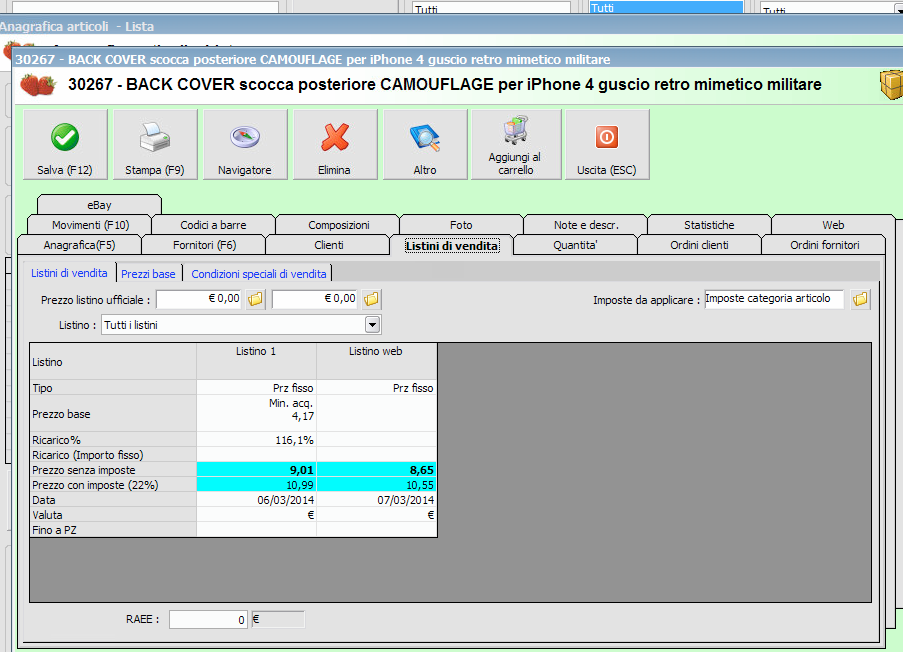903x652 pixels.
Task: Print using the Stampa (F9) button
Action: [x=155, y=145]
